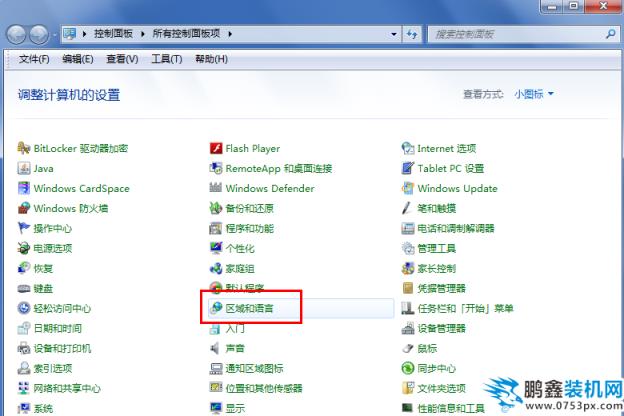Open the 编辑(E) menu
624x416 pixels.
pyautogui.click(x=78, y=59)
